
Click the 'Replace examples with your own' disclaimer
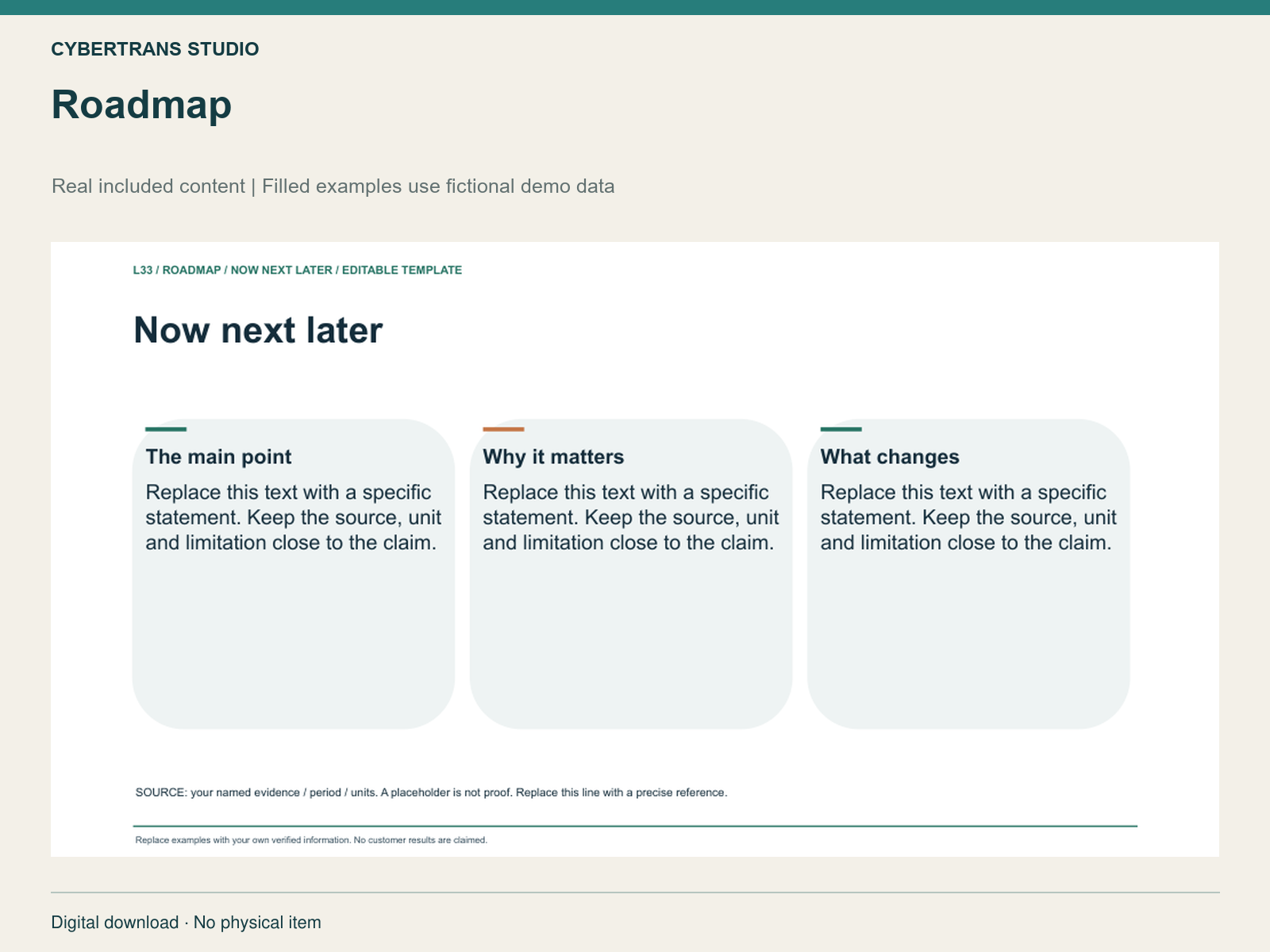pos(311,840)
